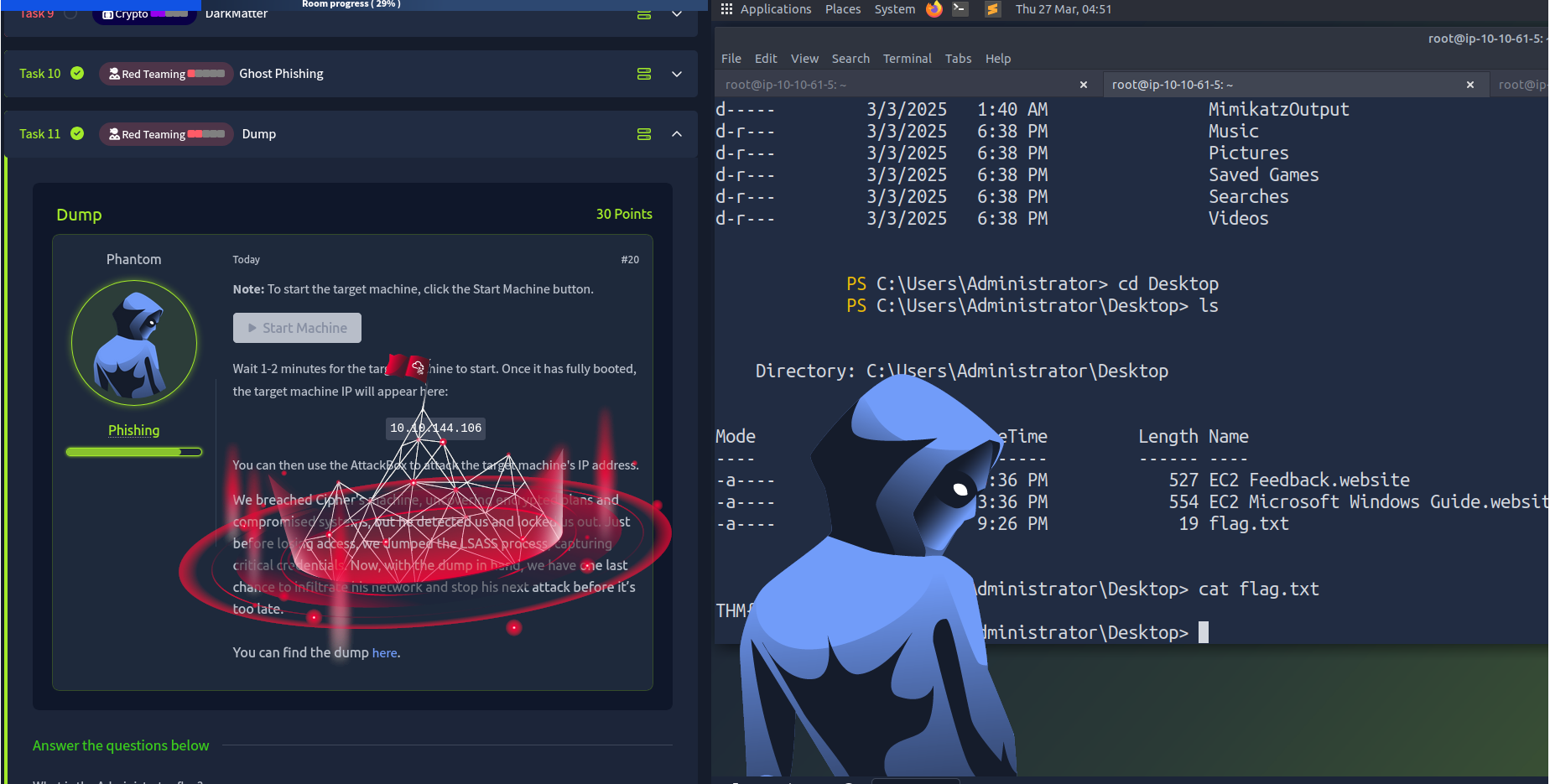
Task: Toggle Task 11 completion checkmark
Action: coord(77,133)
